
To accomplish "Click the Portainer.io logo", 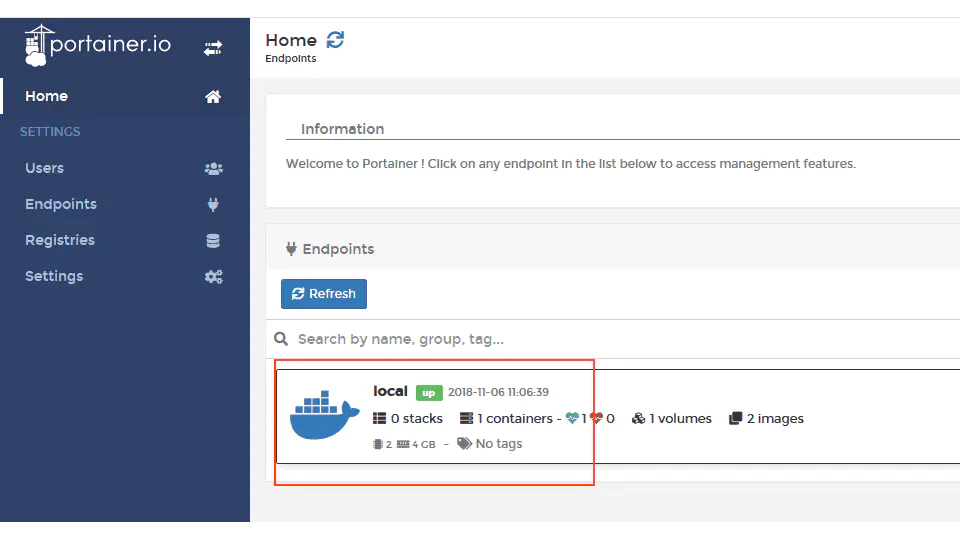I will (x=98, y=45).
